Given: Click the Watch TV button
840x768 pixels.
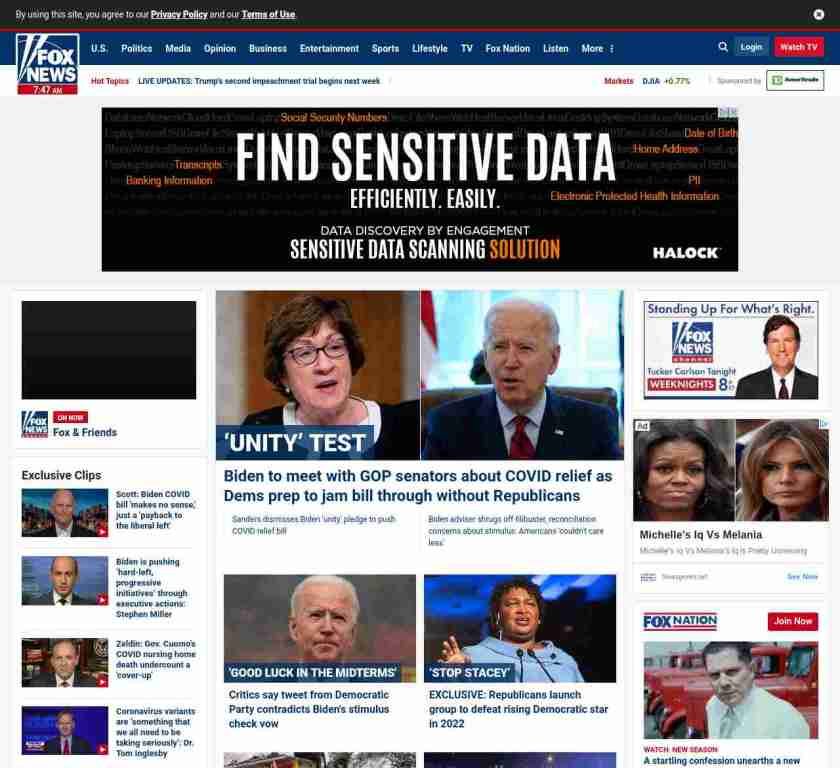Looking at the screenshot, I should tap(799, 47).
